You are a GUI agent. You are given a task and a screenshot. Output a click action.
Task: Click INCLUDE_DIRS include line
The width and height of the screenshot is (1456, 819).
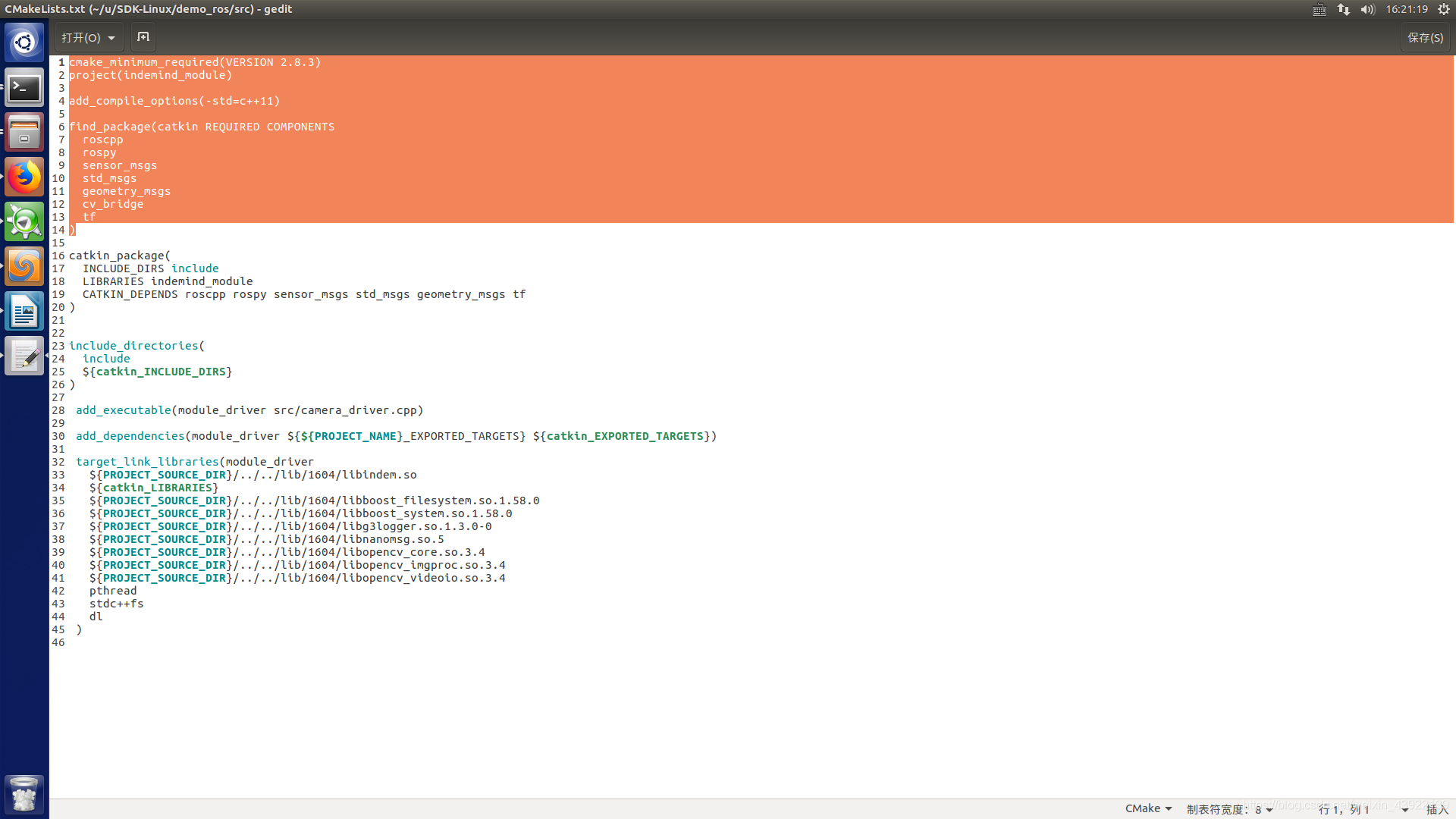(150, 268)
